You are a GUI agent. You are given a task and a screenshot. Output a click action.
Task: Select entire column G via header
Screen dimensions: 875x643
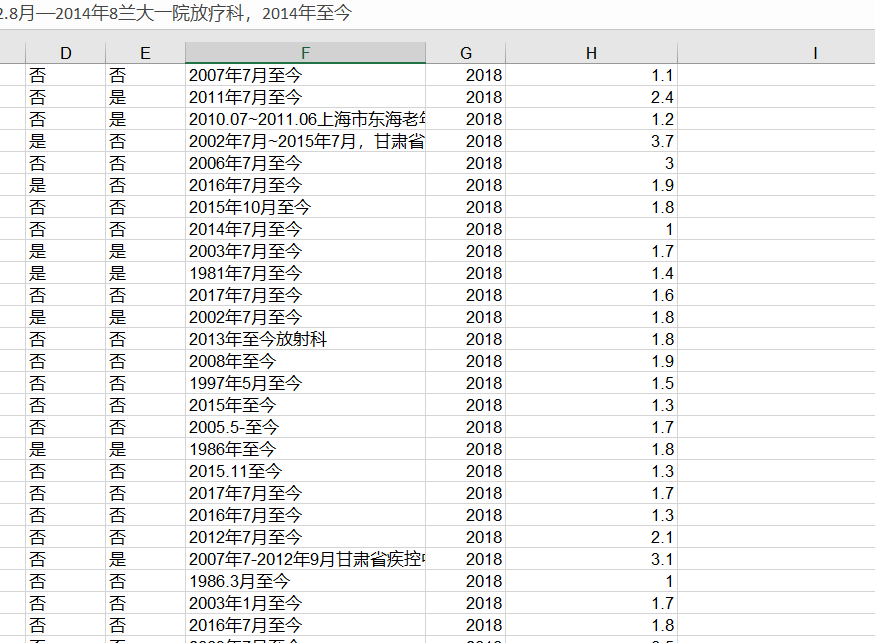(466, 53)
